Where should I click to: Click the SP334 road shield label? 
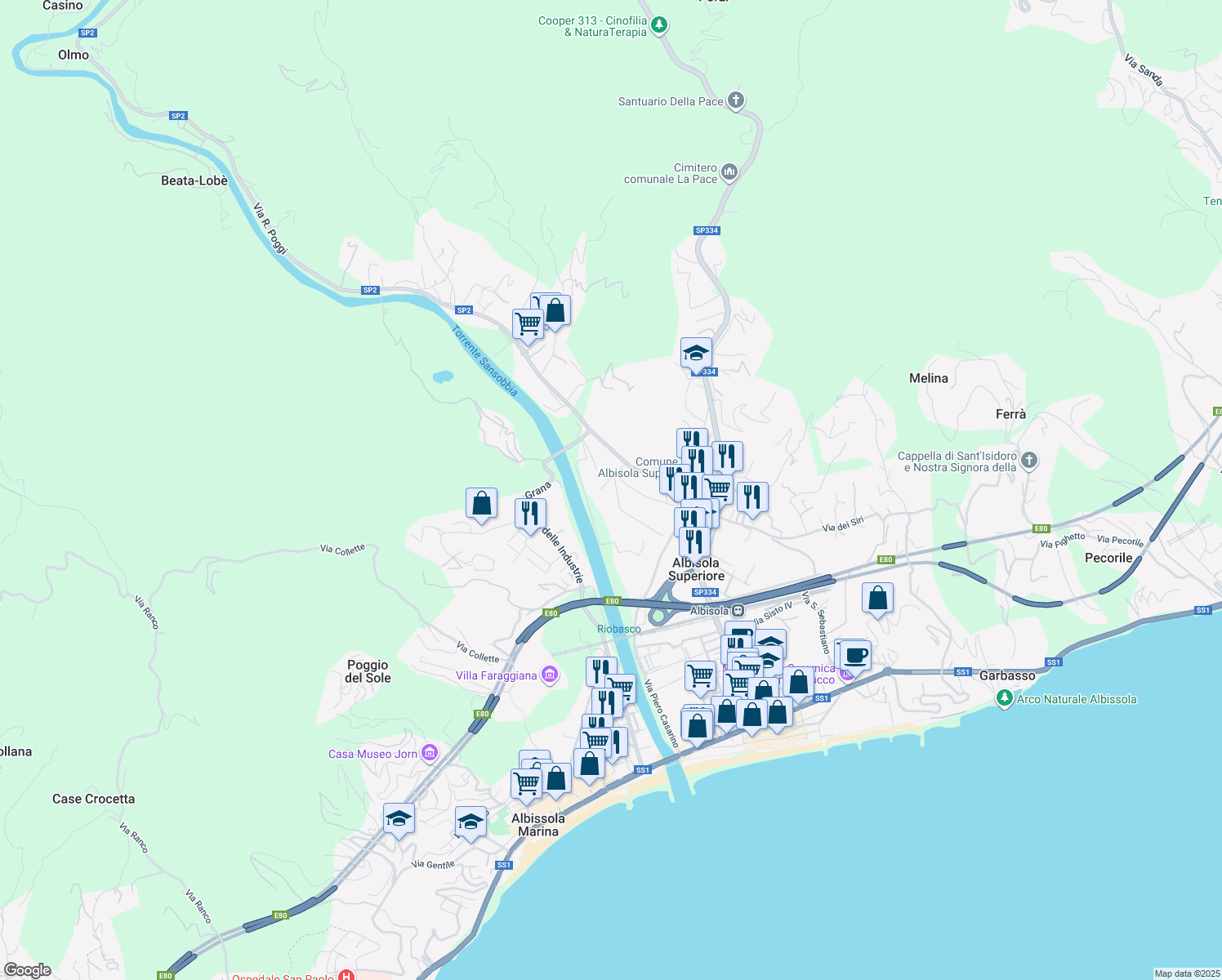point(706,230)
